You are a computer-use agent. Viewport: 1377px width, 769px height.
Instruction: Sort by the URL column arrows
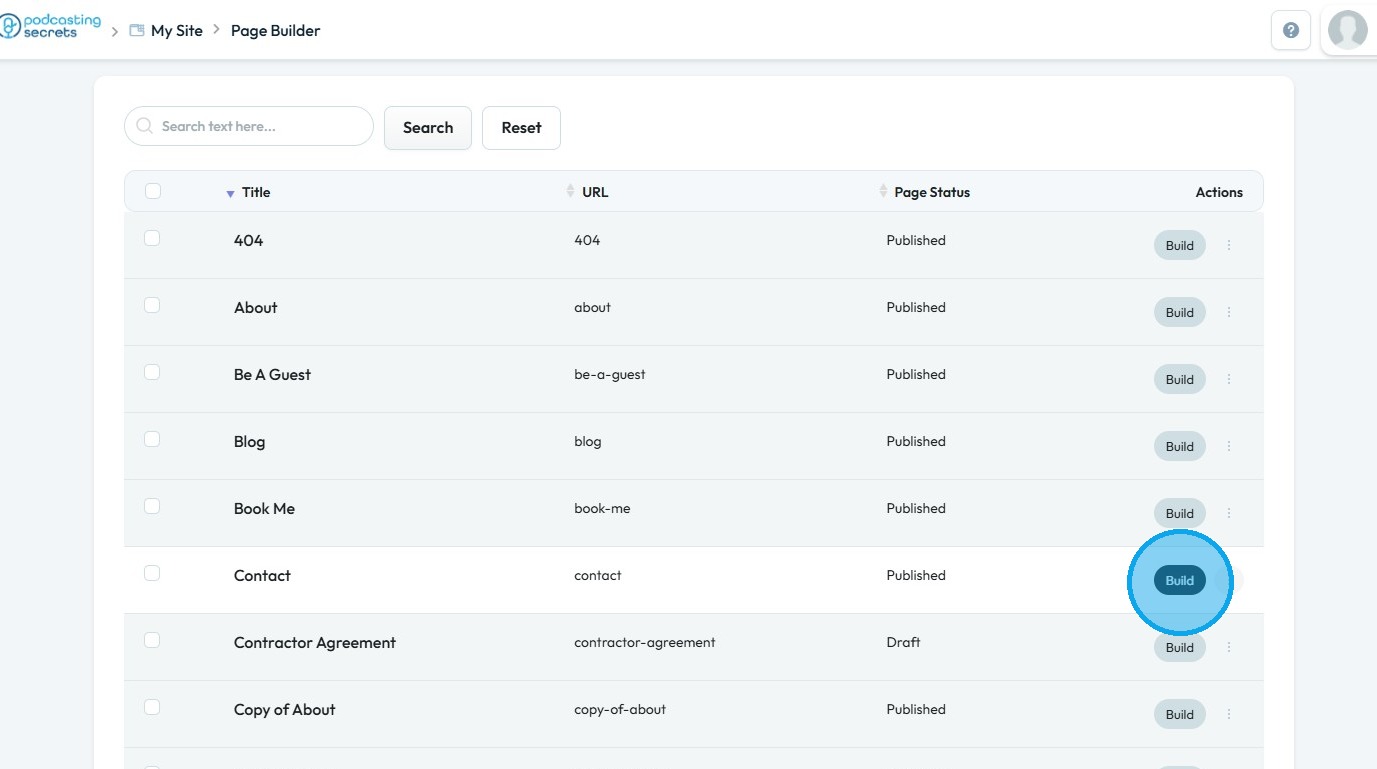point(571,191)
